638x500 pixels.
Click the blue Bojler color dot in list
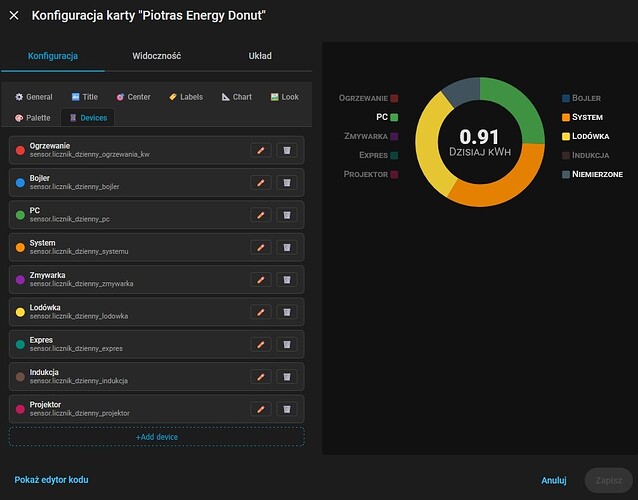[20, 183]
